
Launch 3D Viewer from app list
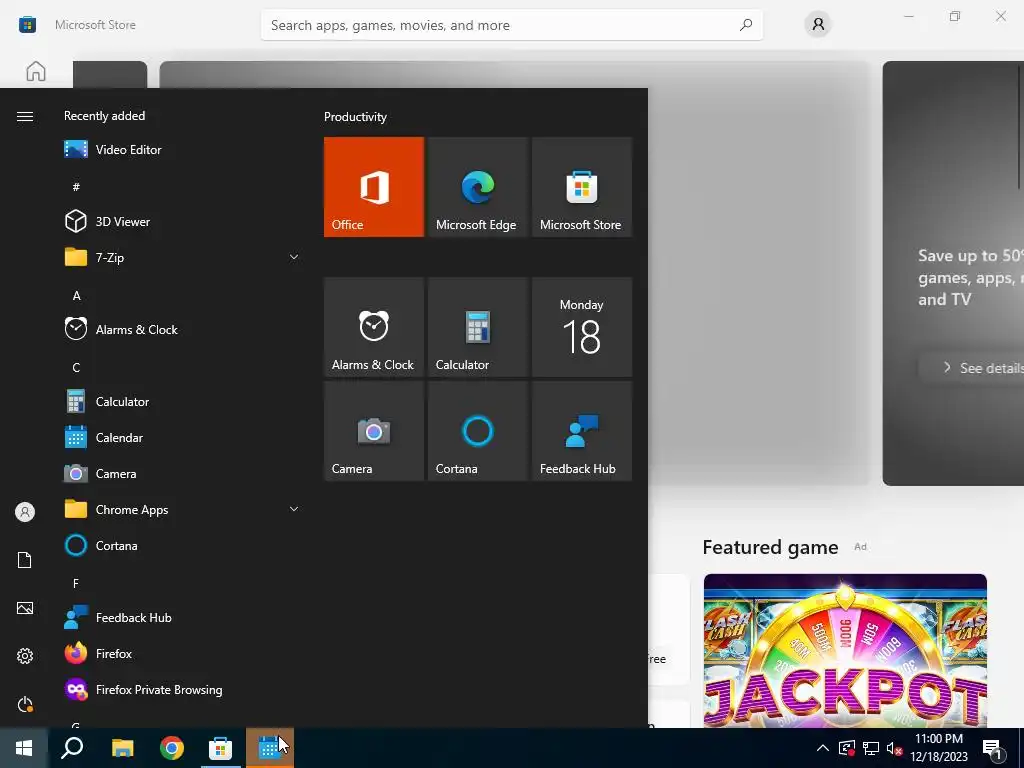[182, 221]
